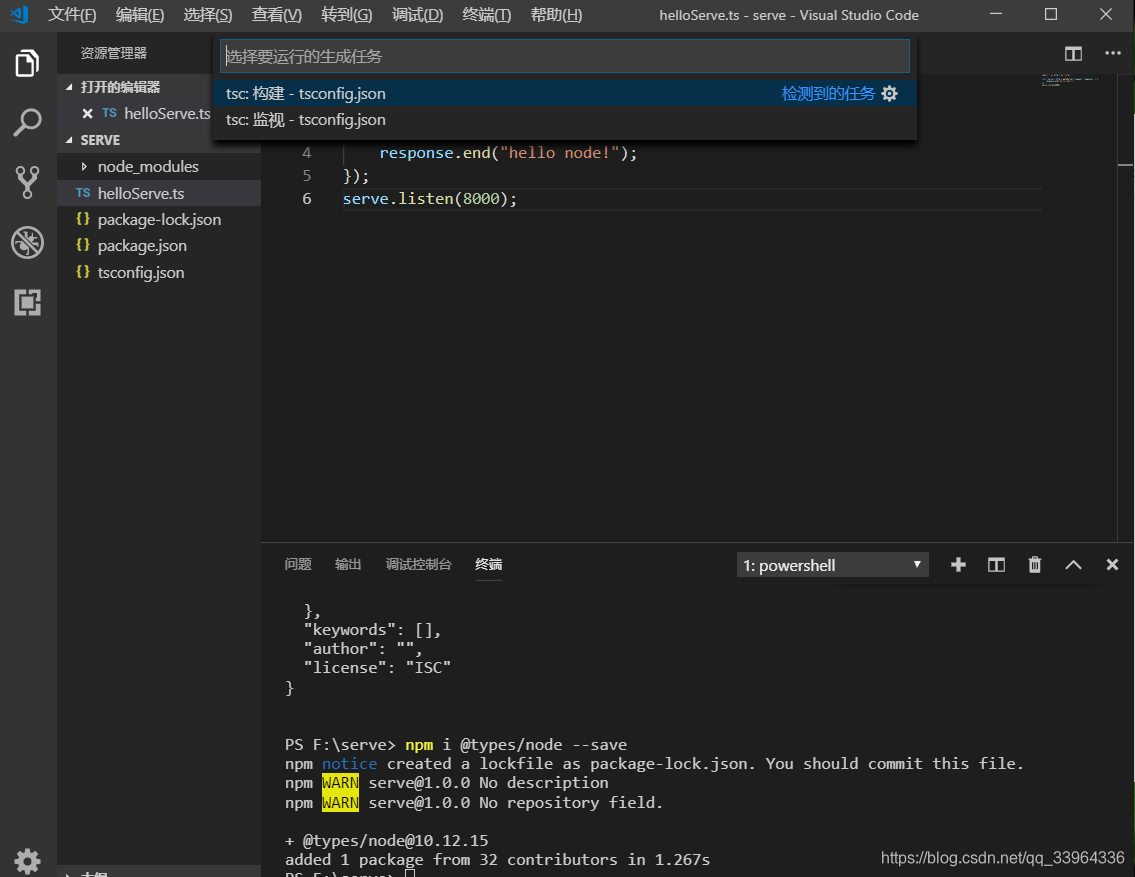The height and width of the screenshot is (877, 1135).
Task: Open the editor more actions ellipsis
Action: point(1113,53)
